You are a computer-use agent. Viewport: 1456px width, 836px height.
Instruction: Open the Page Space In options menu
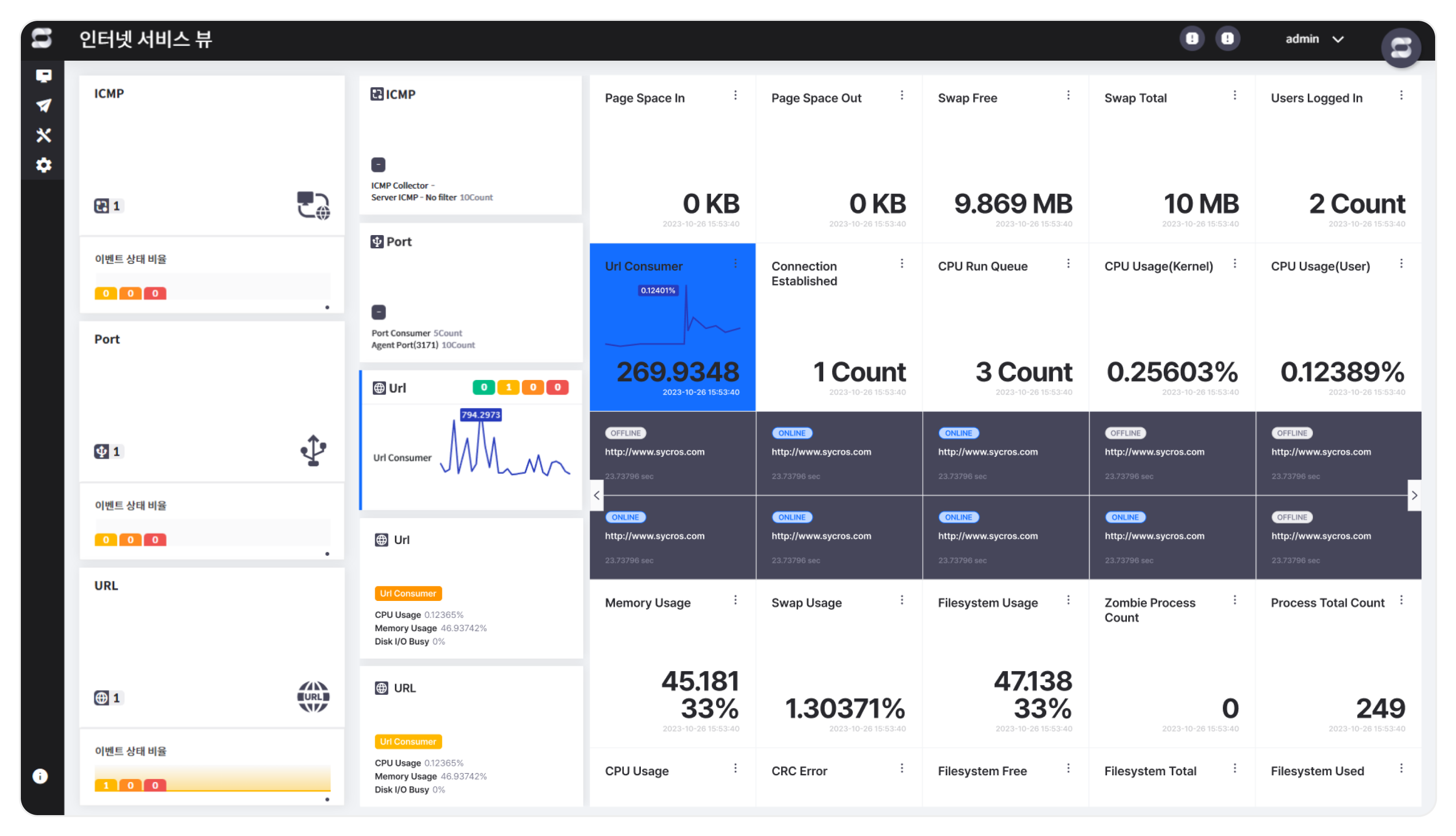pyautogui.click(x=736, y=95)
